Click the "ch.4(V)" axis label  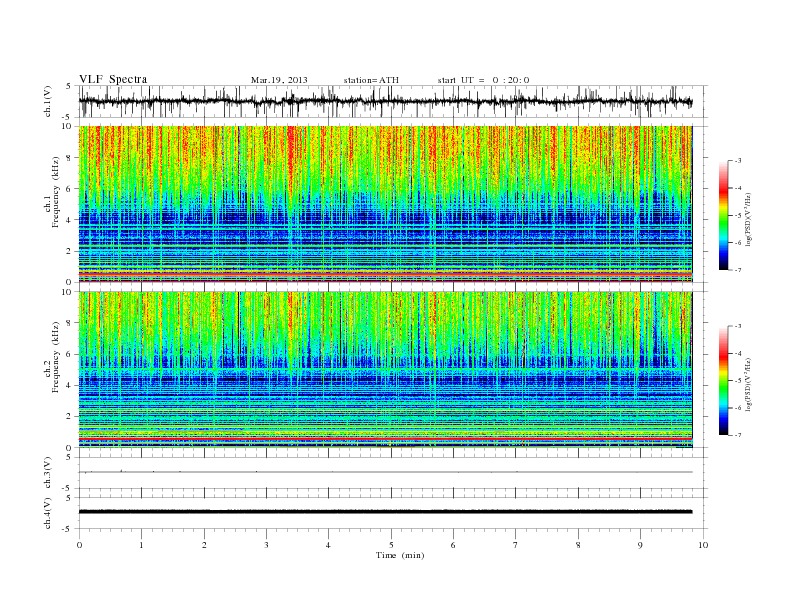[48, 513]
